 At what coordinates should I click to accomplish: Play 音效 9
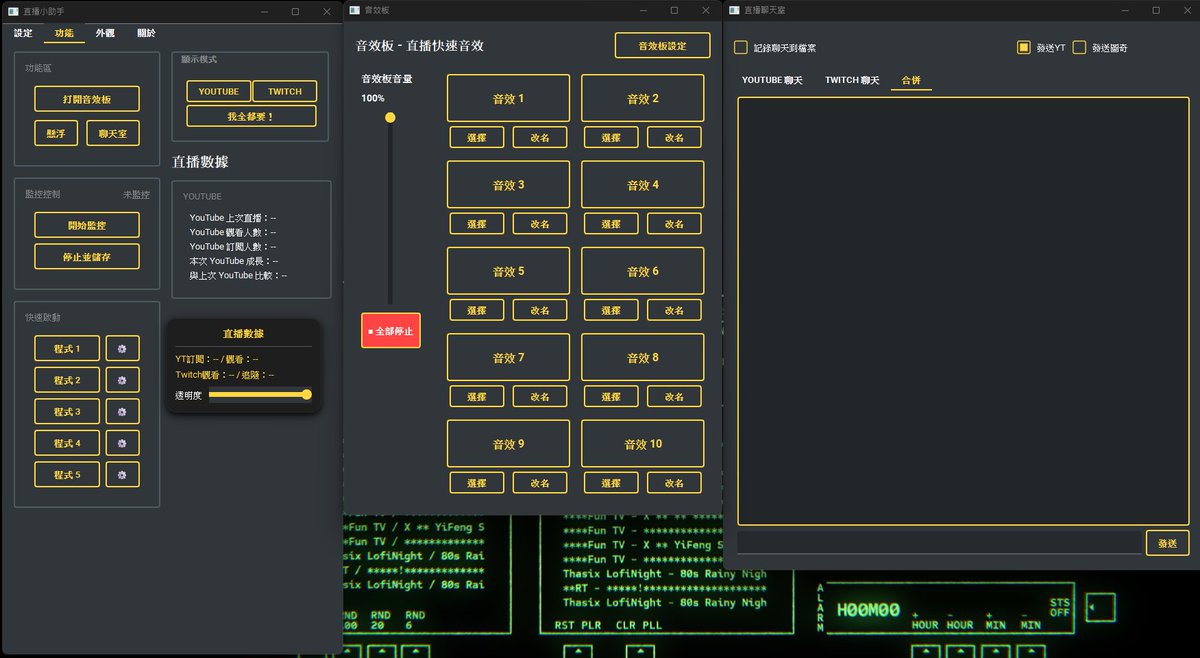[x=508, y=444]
